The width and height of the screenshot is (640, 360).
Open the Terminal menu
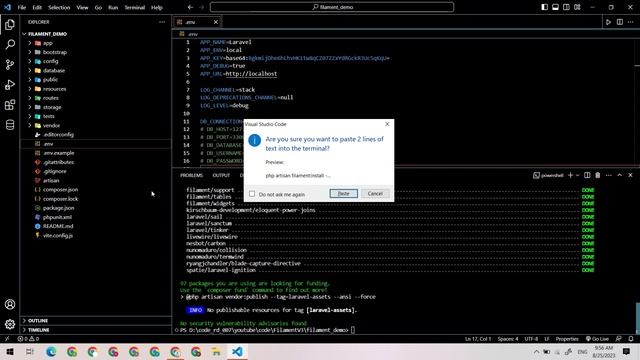134,7
